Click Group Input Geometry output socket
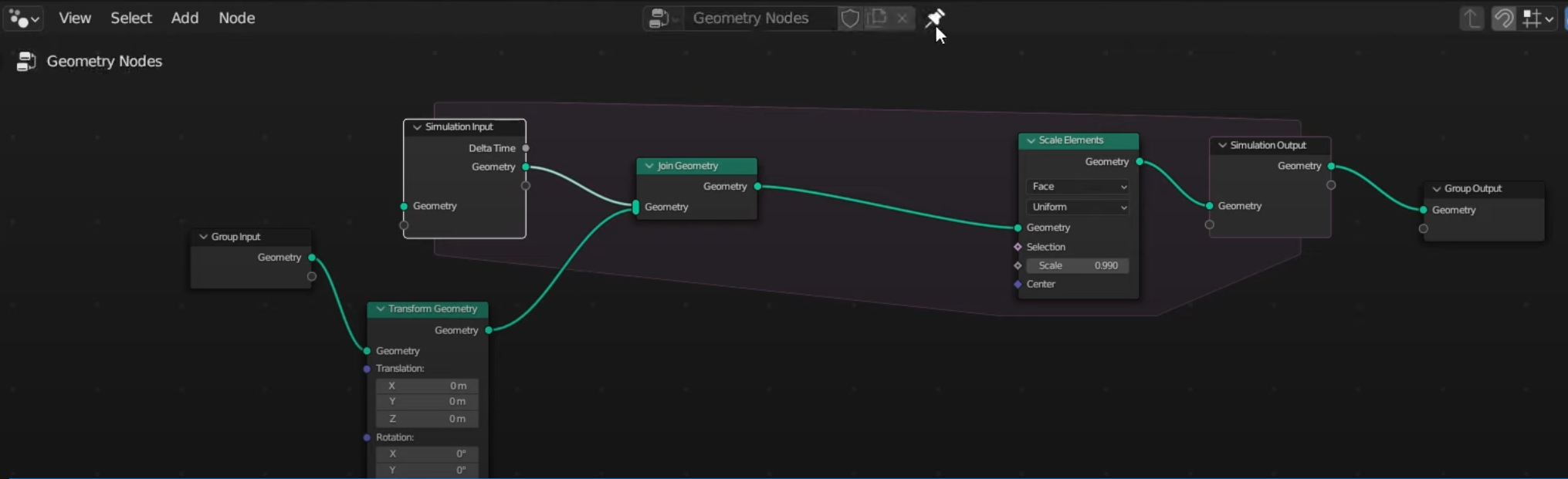The height and width of the screenshot is (479, 1568). click(312, 258)
